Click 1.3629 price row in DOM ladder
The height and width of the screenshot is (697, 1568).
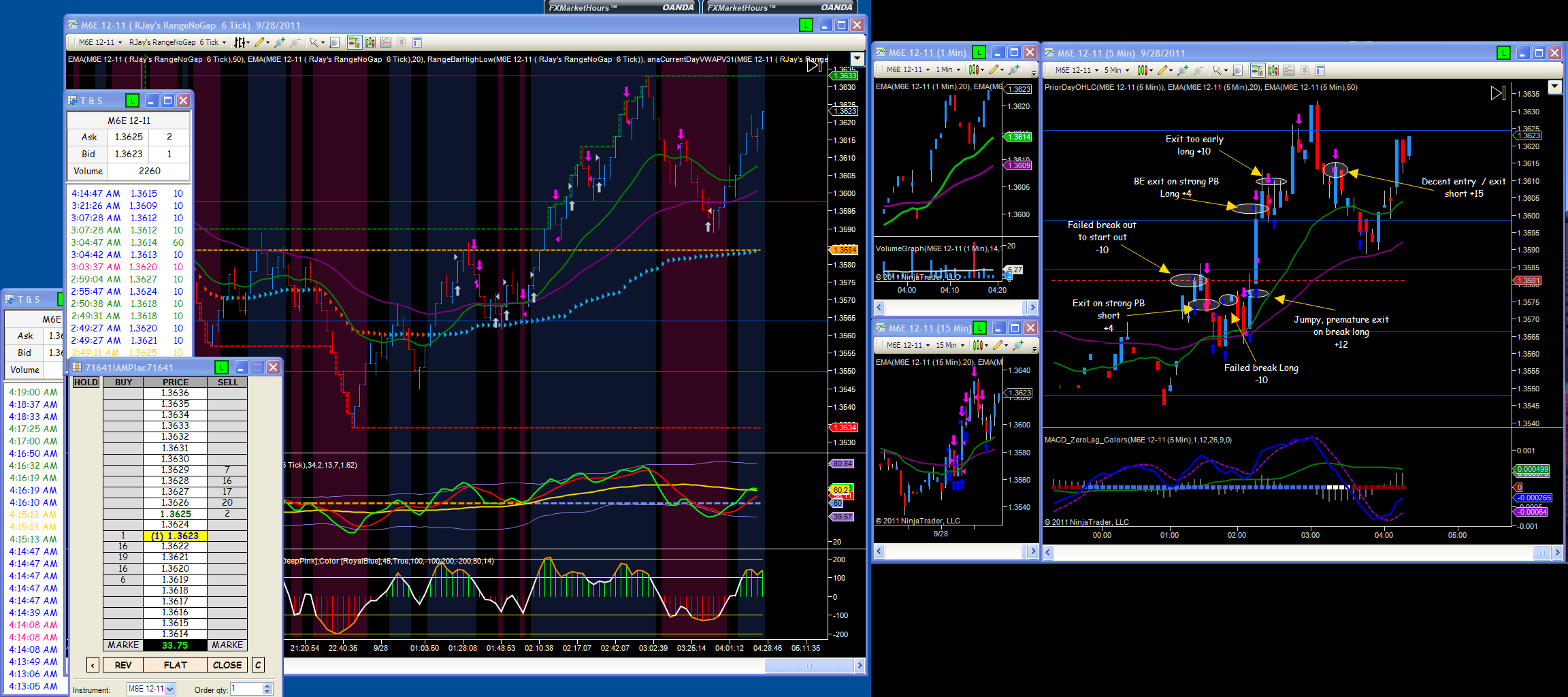(x=175, y=470)
